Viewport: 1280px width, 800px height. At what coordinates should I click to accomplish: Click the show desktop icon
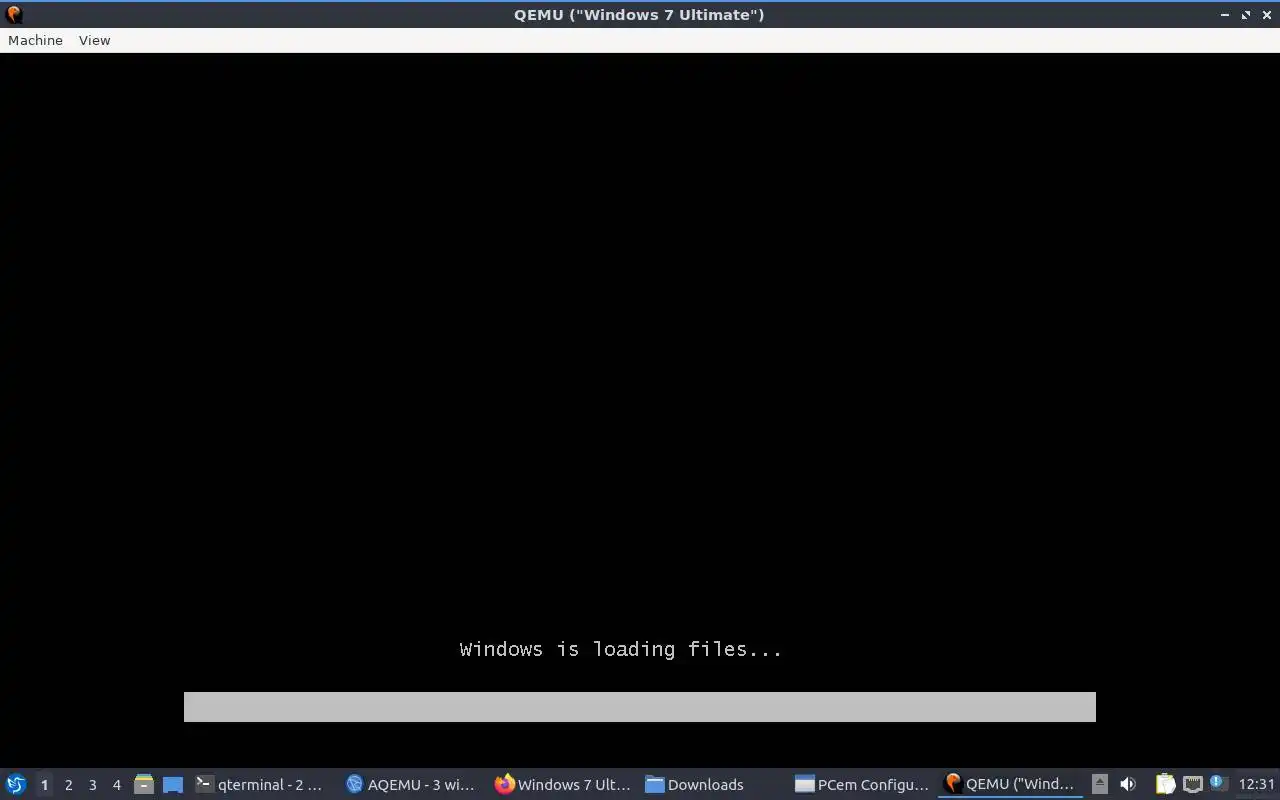click(x=173, y=784)
